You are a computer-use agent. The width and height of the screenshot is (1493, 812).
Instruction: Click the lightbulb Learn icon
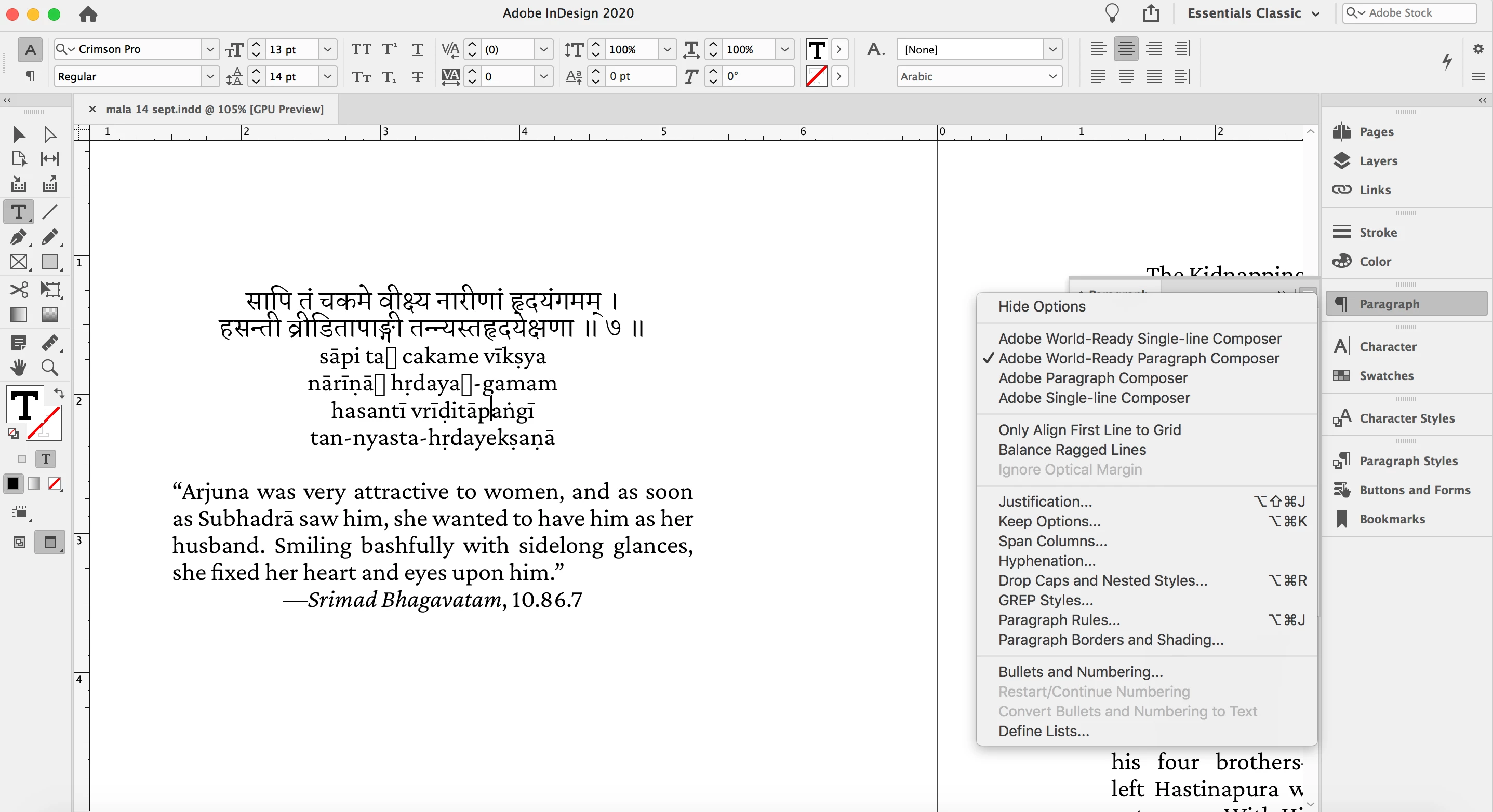click(x=1112, y=13)
